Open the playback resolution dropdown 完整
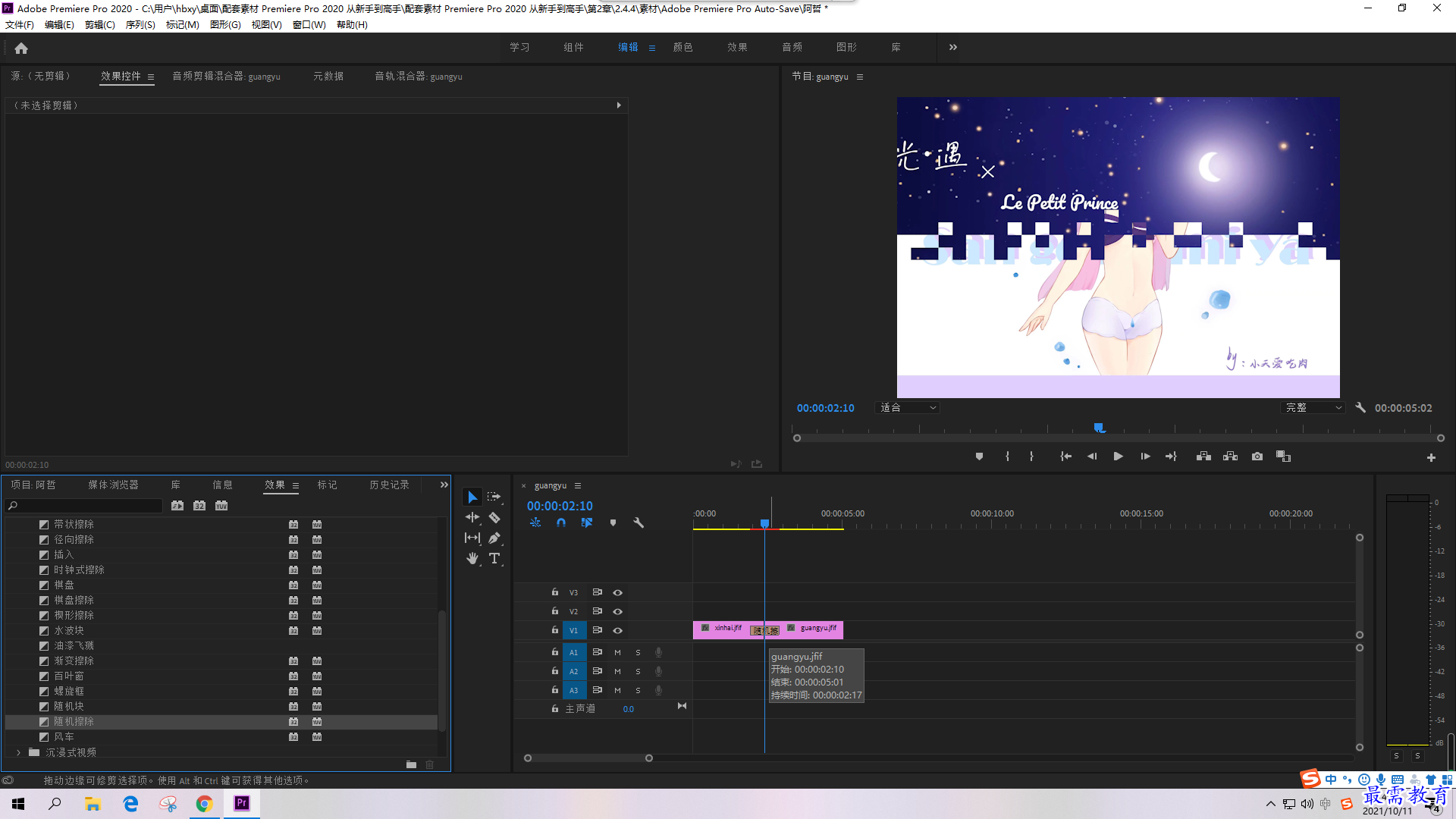This screenshot has height=819, width=1456. click(x=1313, y=407)
